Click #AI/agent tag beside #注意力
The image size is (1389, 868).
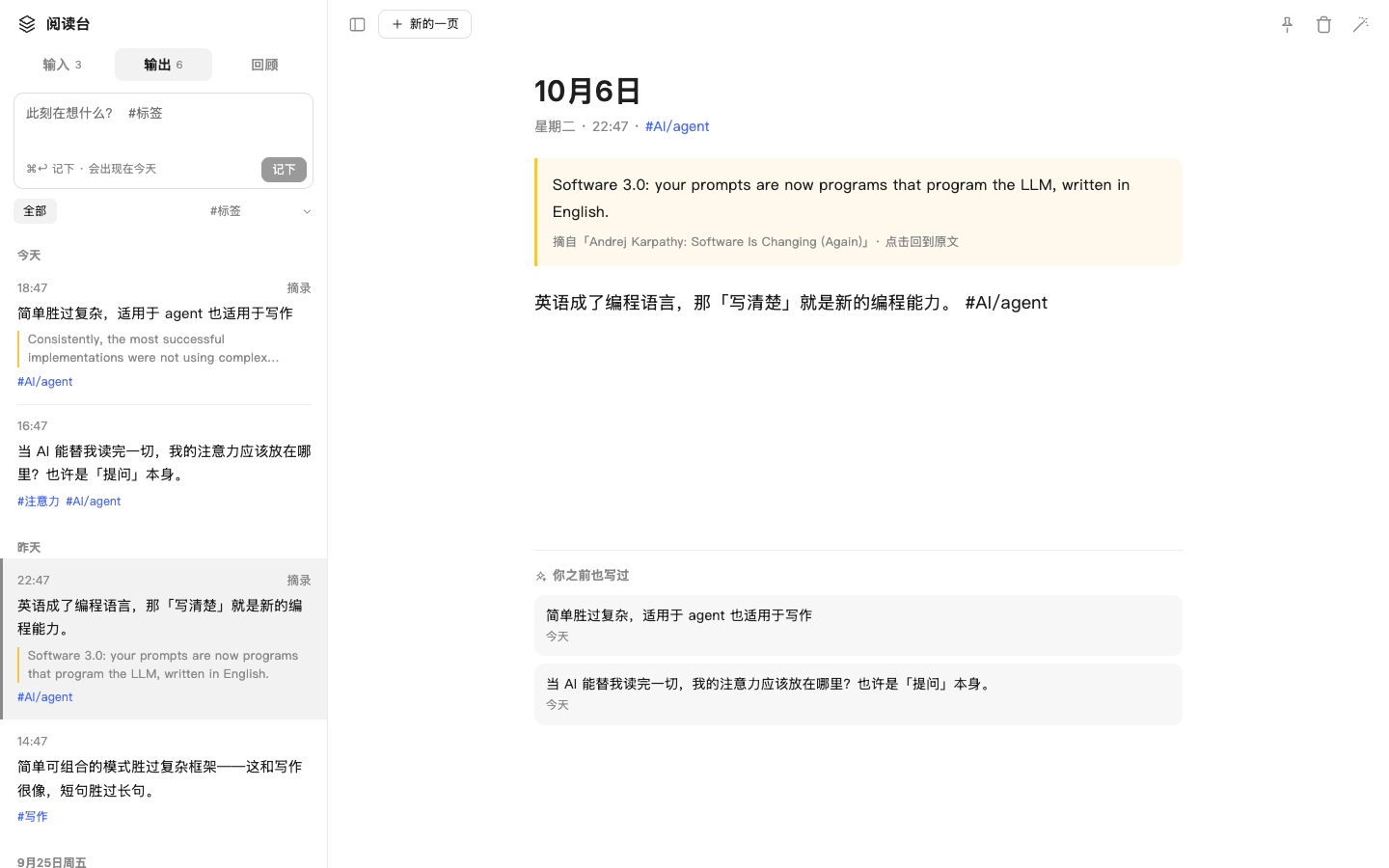click(94, 502)
